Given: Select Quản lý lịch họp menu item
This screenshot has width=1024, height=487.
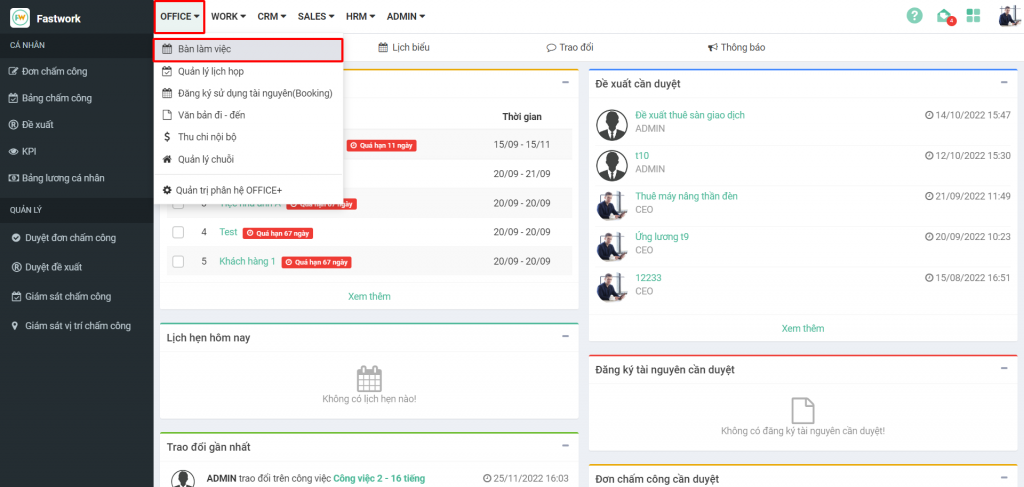Looking at the screenshot, I should click(x=210, y=71).
